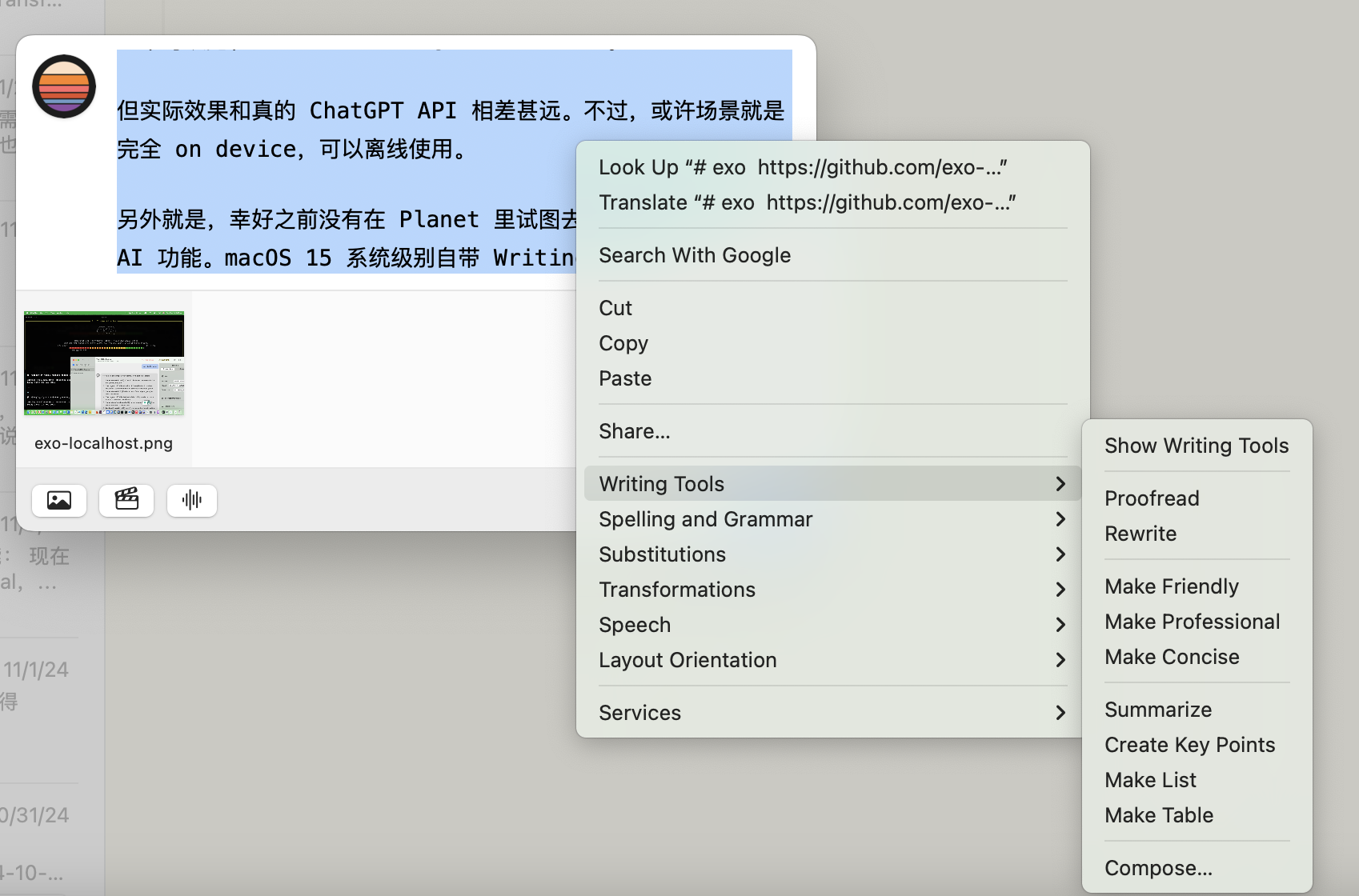Click Summarize in Writing Tools
The height and width of the screenshot is (896, 1359).
(x=1157, y=710)
